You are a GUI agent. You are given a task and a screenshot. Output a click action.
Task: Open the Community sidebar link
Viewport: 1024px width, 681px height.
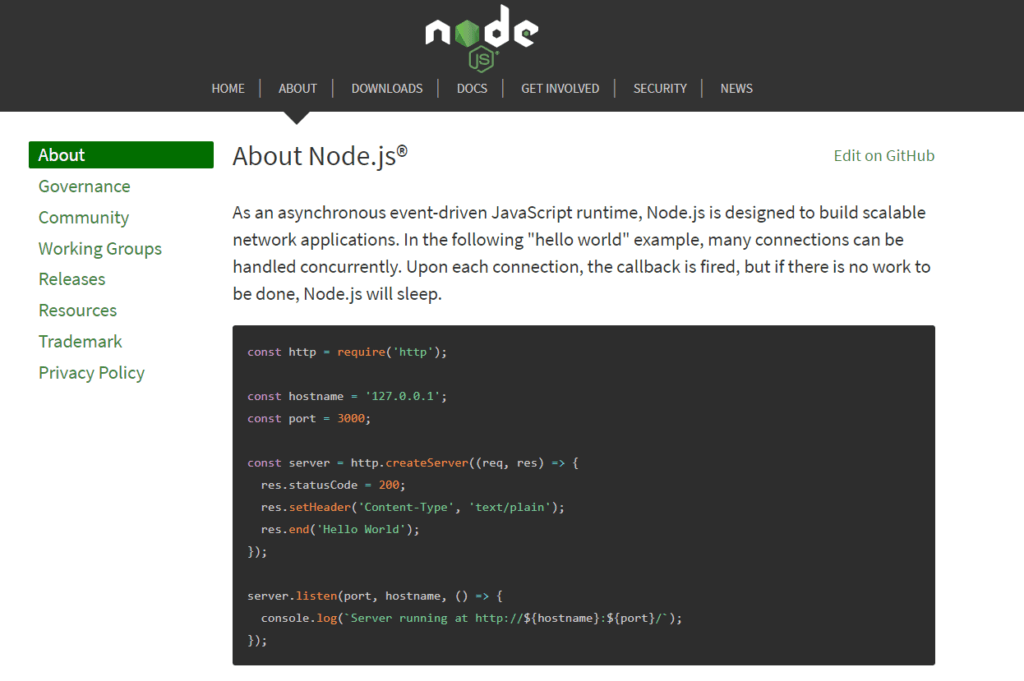pos(84,217)
